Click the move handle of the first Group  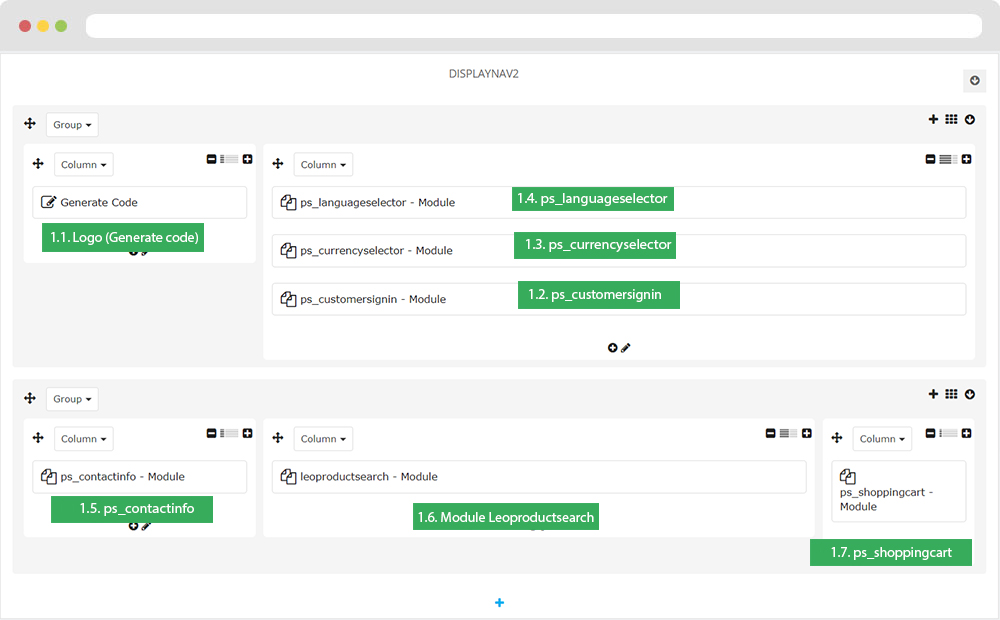[30, 124]
